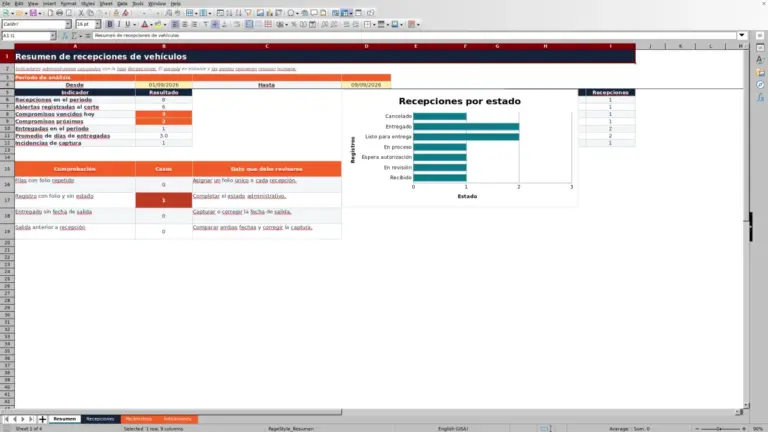Click Merge and Center Cells icon
This screenshot has height=432, width=768.
(249, 24)
